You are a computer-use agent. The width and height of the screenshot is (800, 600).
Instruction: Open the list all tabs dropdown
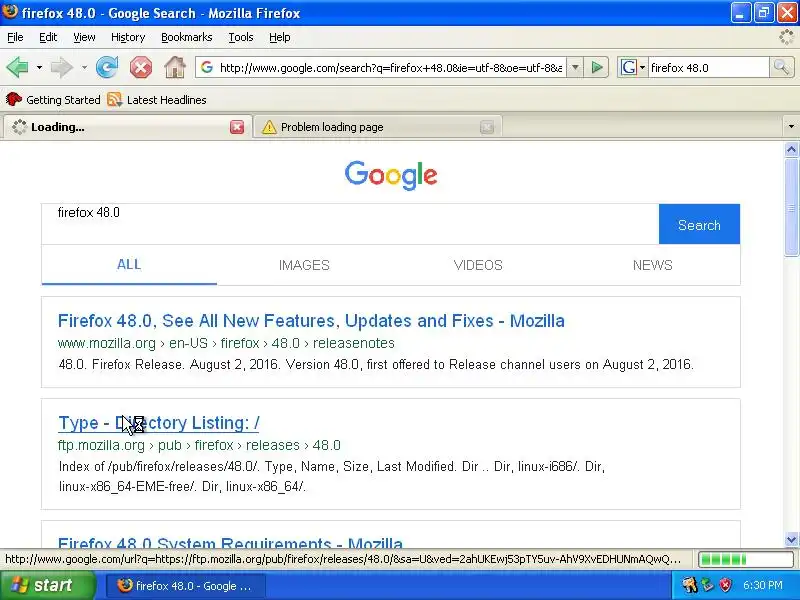click(791, 127)
